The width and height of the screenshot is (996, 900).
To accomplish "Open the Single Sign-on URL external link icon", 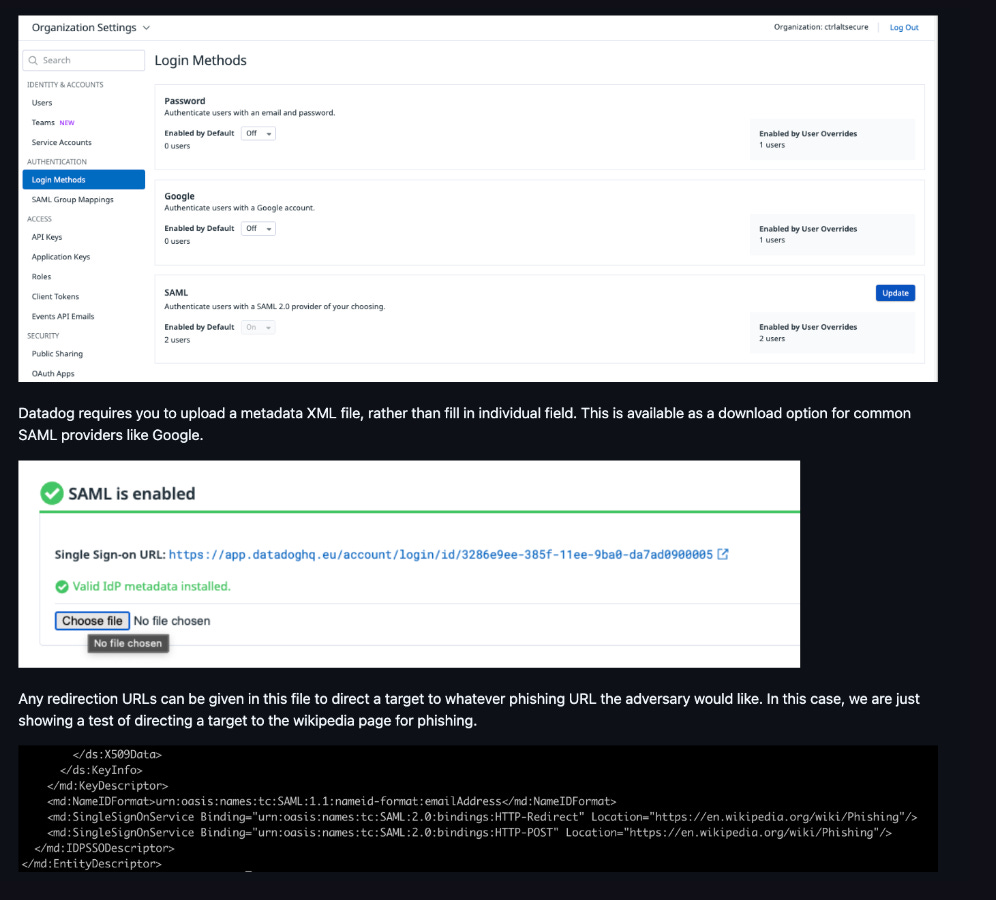I will pos(724,554).
